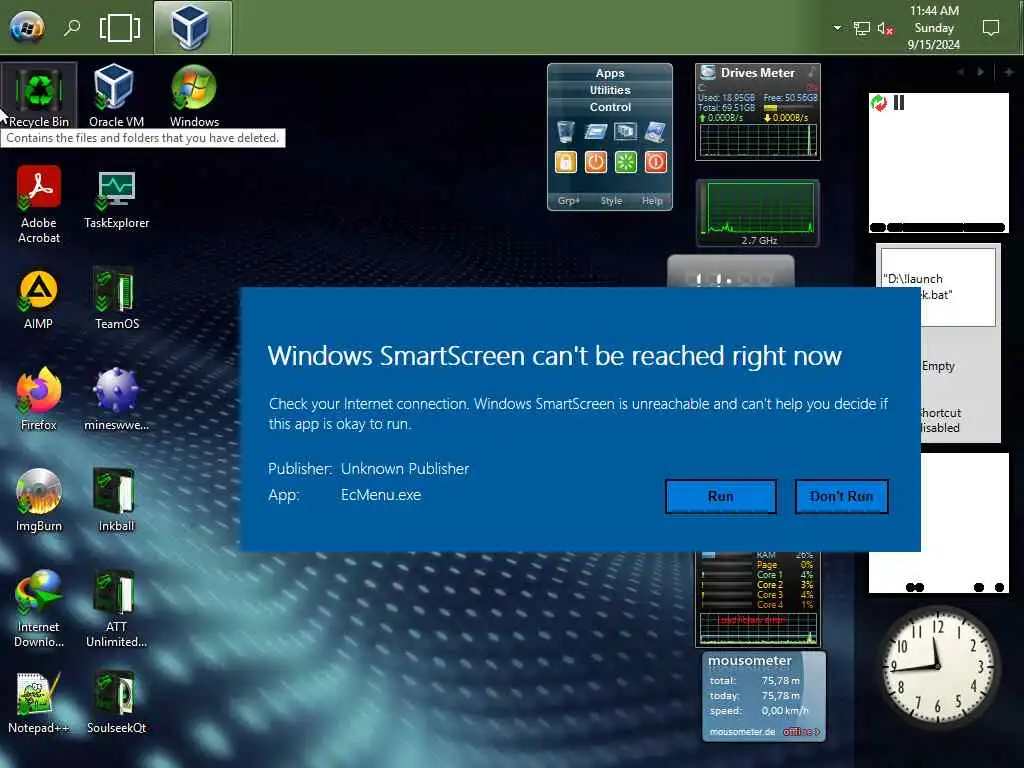Open mousometer.de link
The height and width of the screenshot is (768, 1024).
click(x=743, y=732)
